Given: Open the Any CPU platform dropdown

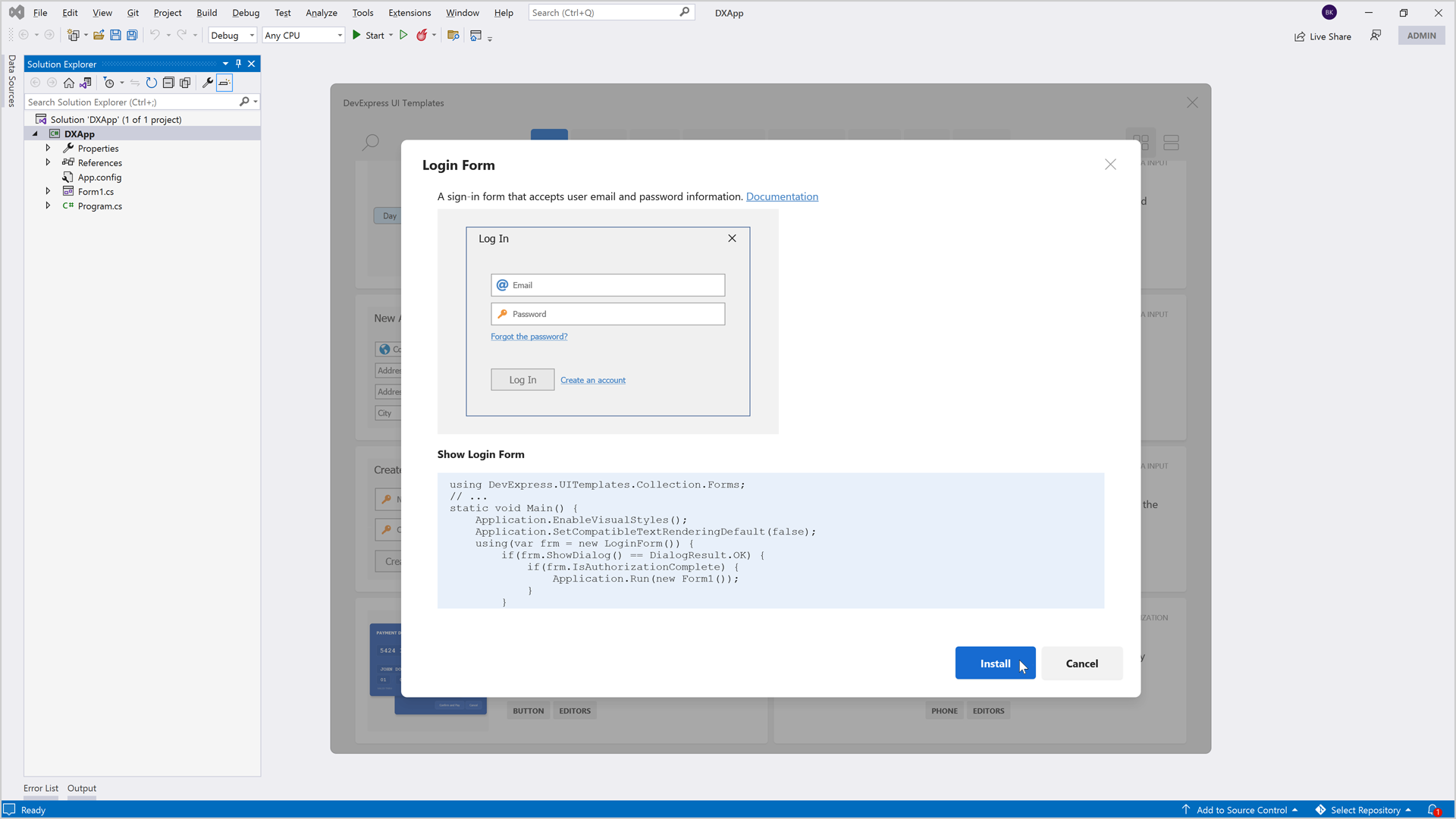Looking at the screenshot, I should [303, 35].
